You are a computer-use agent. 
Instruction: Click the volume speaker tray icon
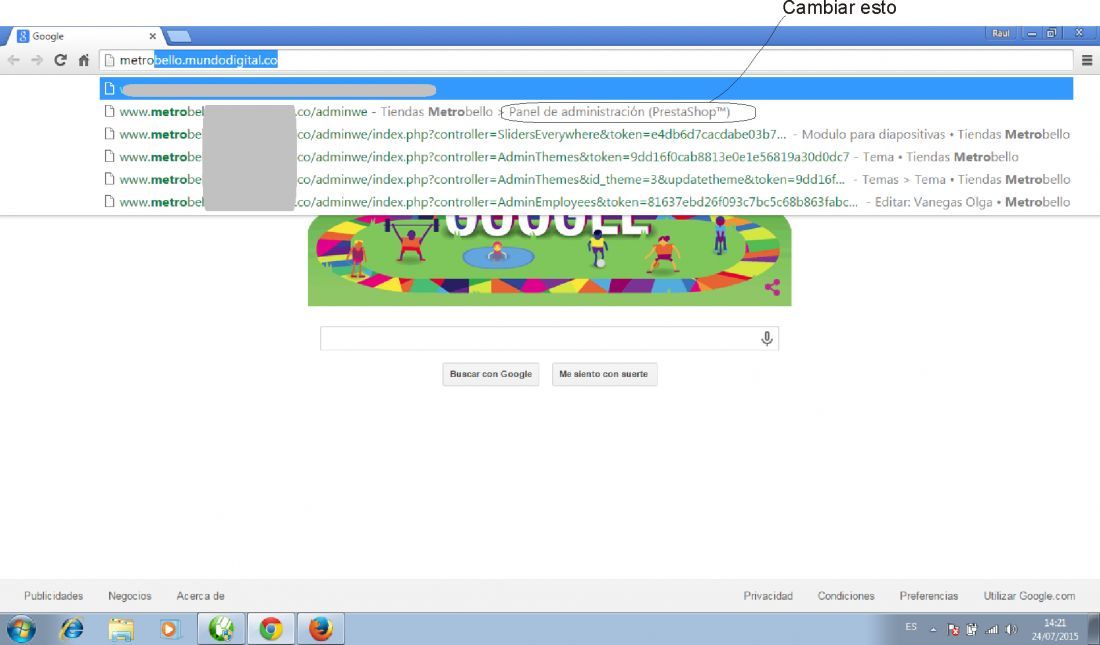click(1011, 630)
